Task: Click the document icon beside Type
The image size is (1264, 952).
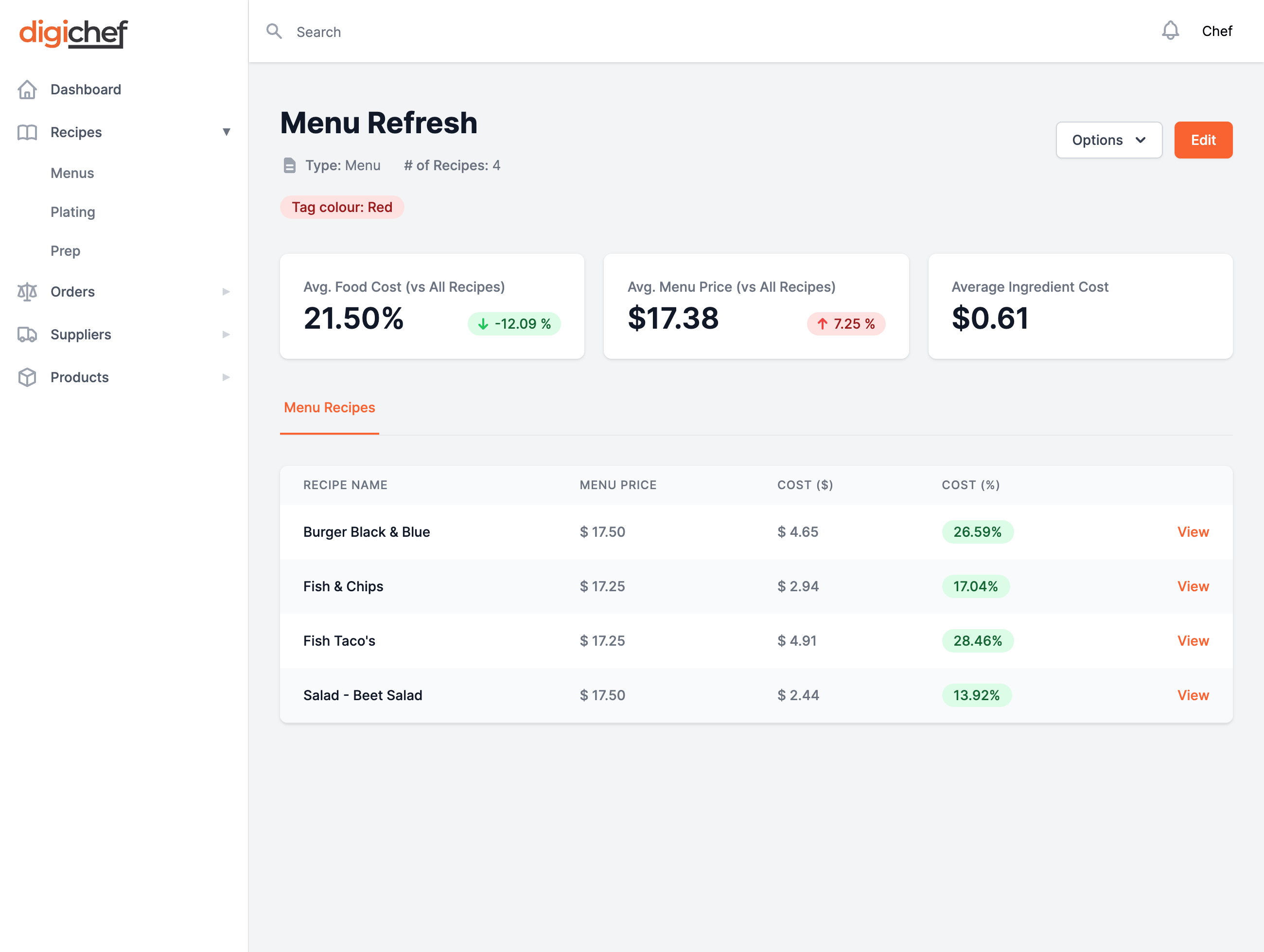Action: (x=290, y=166)
